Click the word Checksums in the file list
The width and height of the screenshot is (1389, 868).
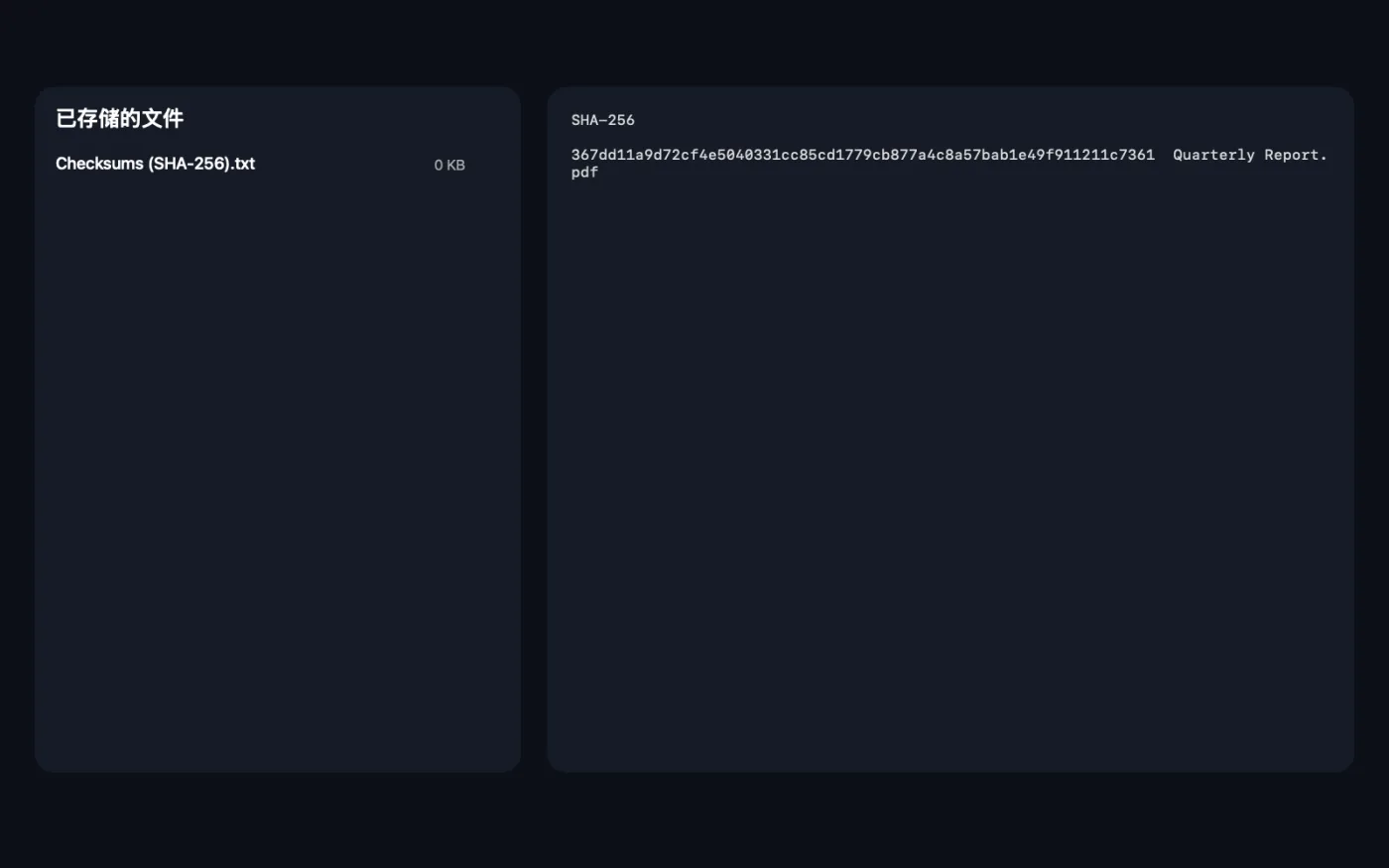point(99,164)
